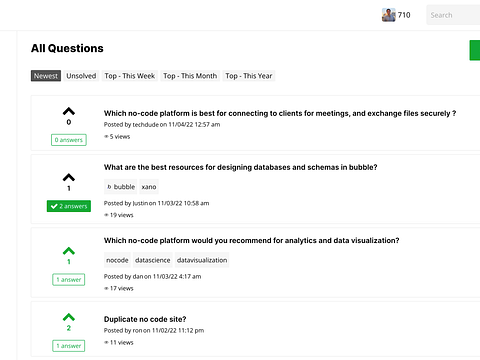Filter by the datascience tag
Viewport: 480px width, 360px height.
coord(153,260)
